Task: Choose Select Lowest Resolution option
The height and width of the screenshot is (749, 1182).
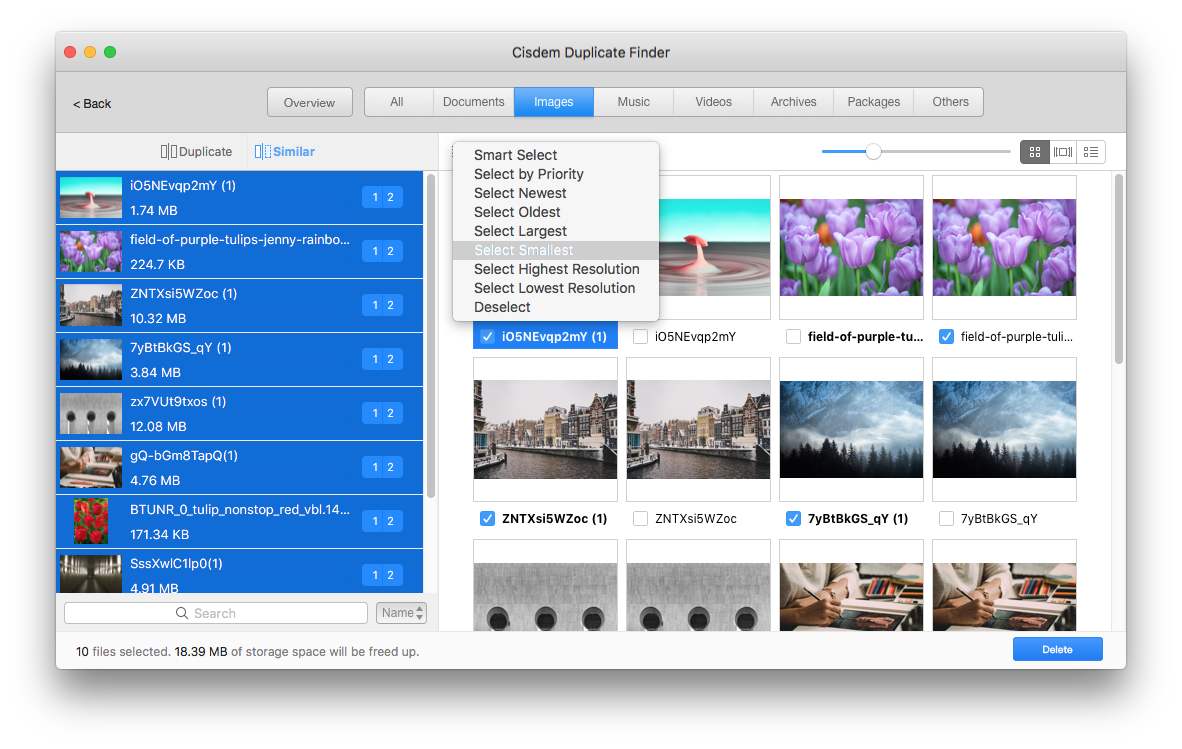Action: 556,288
